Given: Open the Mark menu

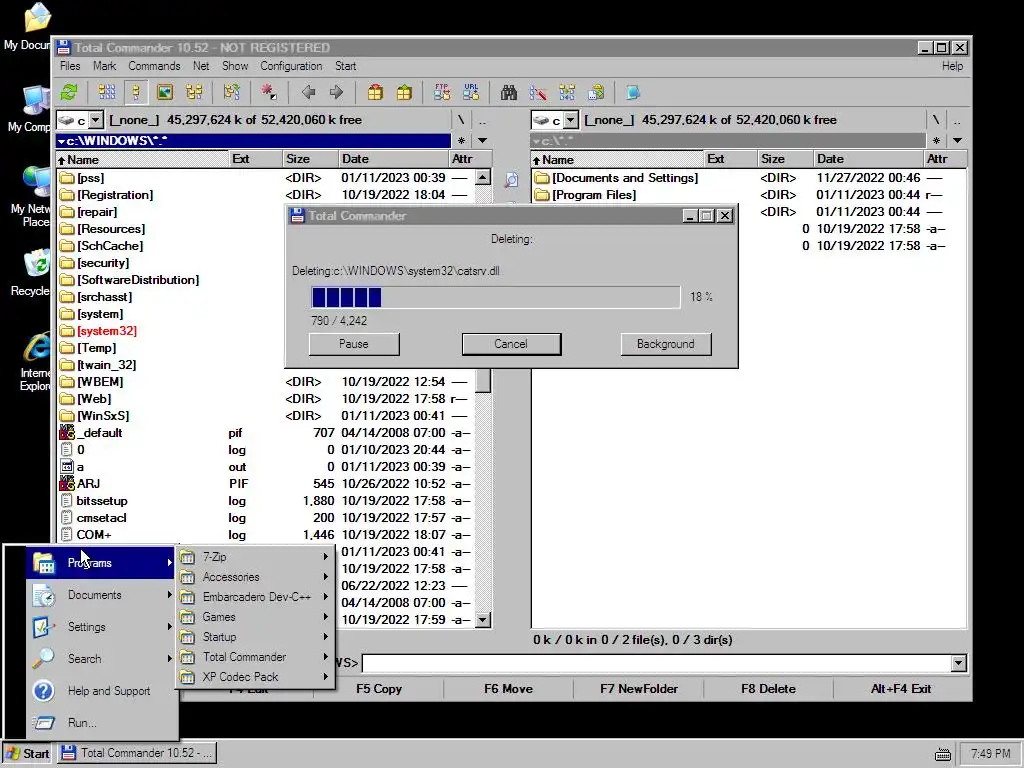Looking at the screenshot, I should click(104, 66).
